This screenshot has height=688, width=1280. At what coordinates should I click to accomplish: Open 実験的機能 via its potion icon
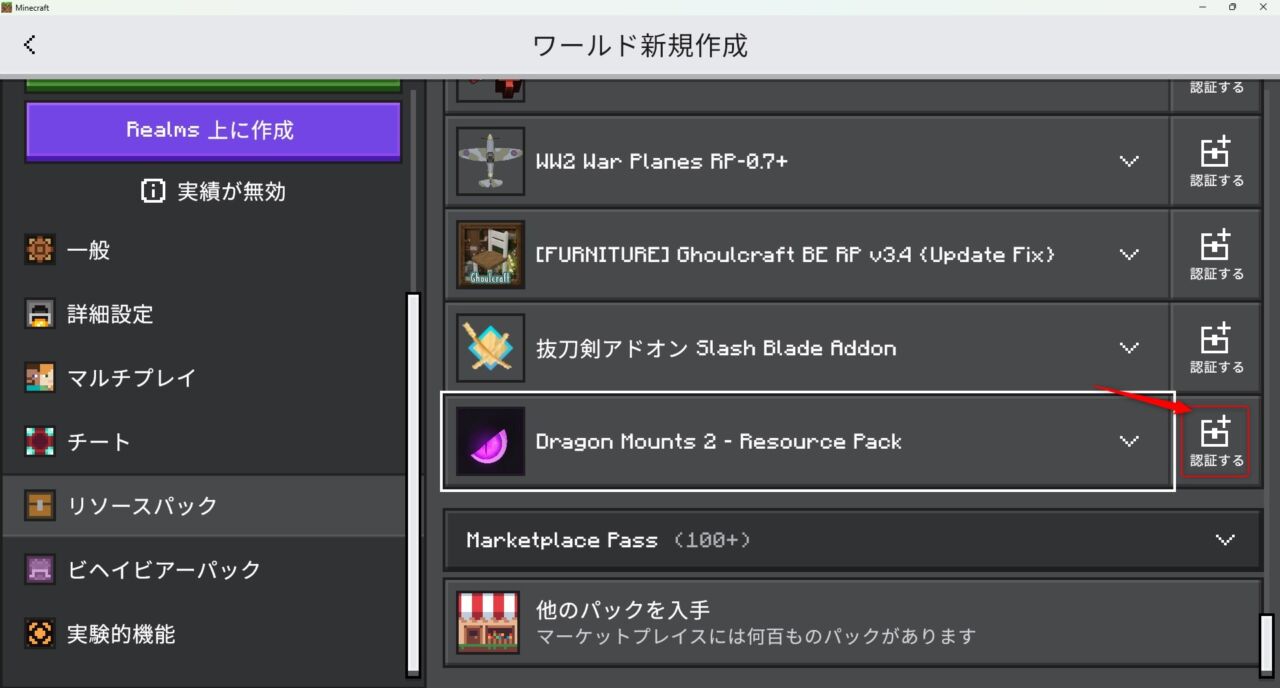click(x=40, y=633)
